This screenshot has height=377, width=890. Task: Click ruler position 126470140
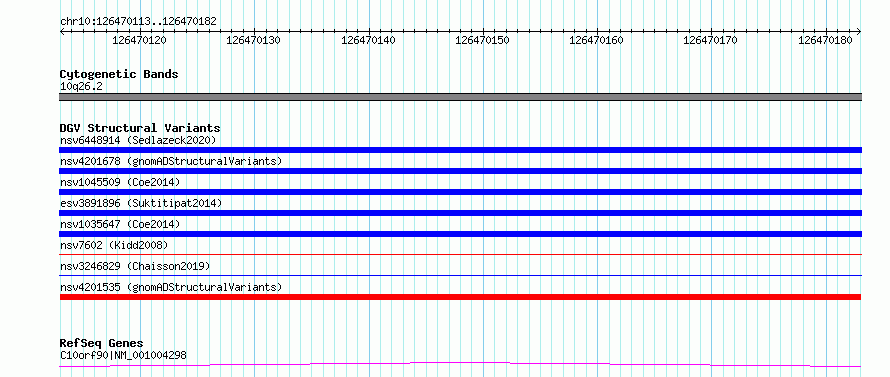[368, 40]
